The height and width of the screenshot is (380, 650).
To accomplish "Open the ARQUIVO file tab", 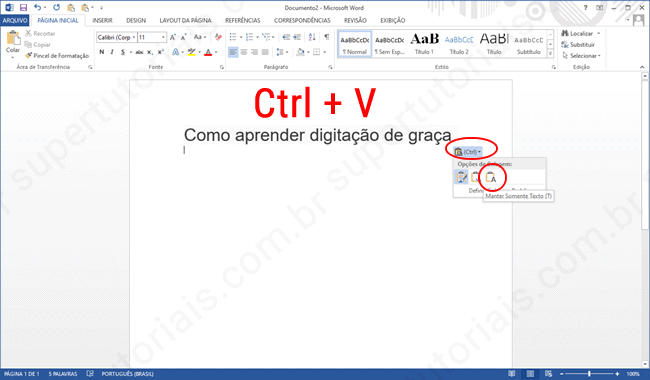I will [x=15, y=20].
